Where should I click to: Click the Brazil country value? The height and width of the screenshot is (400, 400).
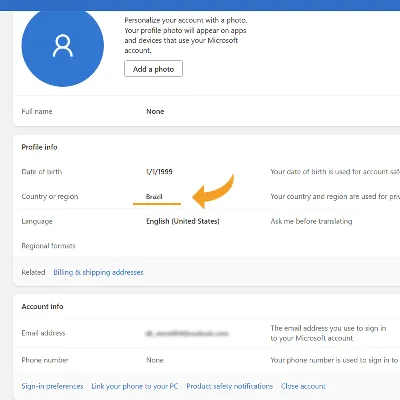click(154, 196)
